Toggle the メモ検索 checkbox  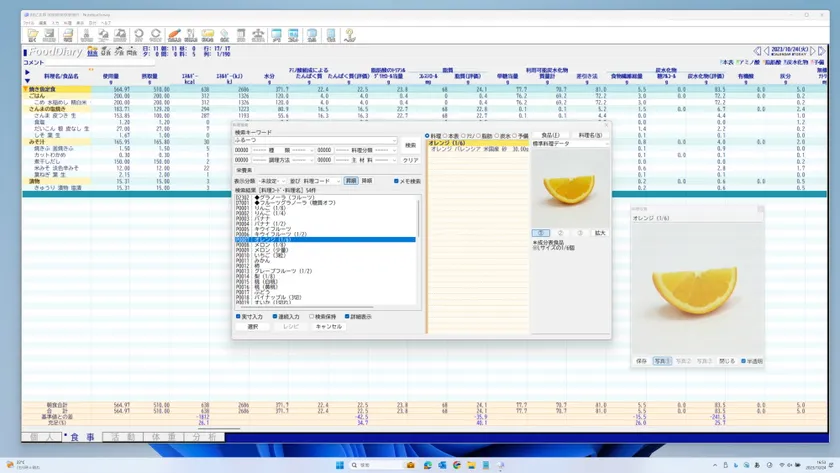coord(397,182)
